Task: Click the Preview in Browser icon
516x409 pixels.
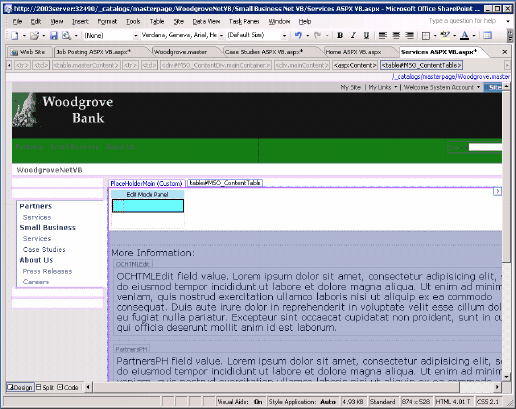Action: click(x=66, y=35)
